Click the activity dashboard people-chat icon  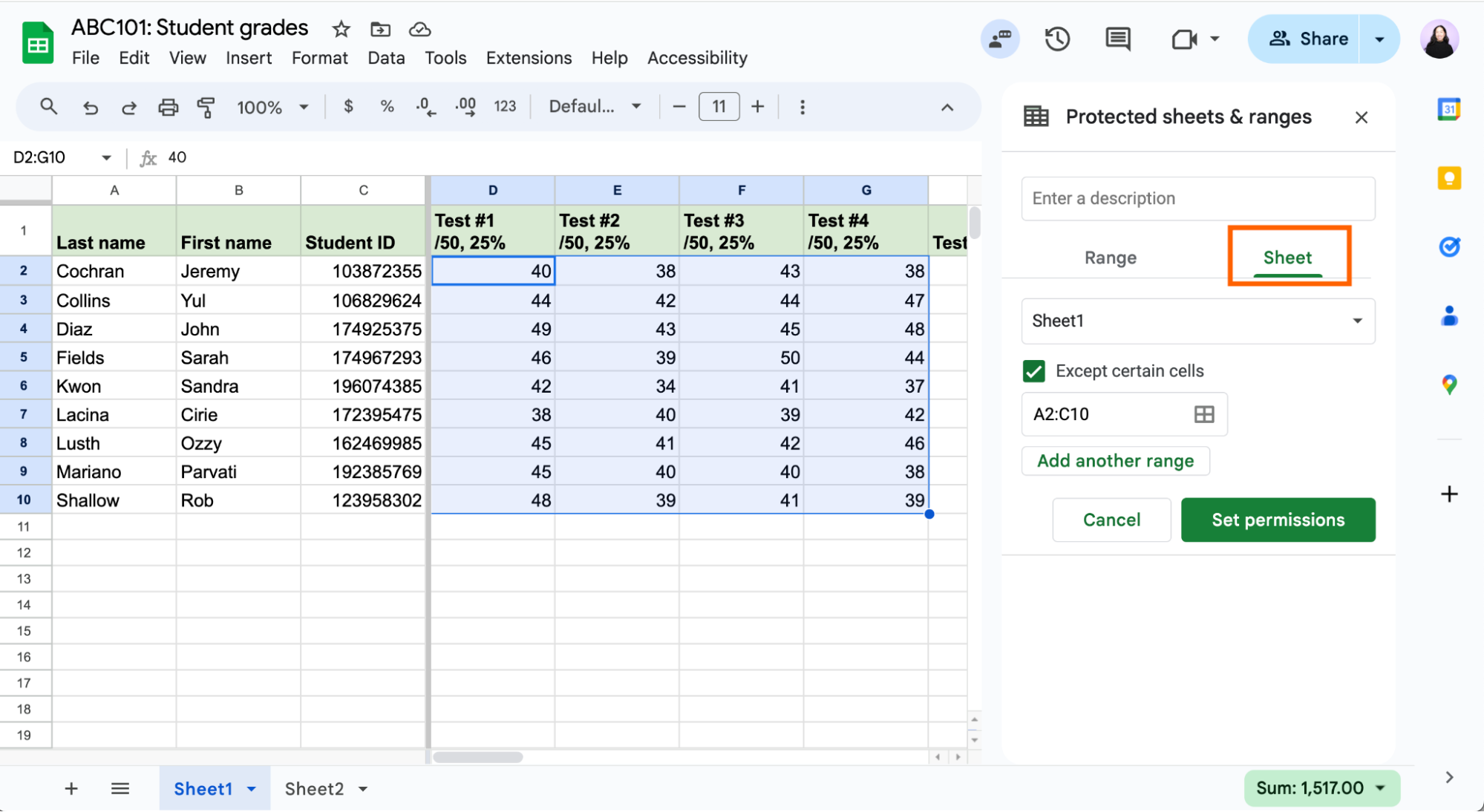point(1000,39)
